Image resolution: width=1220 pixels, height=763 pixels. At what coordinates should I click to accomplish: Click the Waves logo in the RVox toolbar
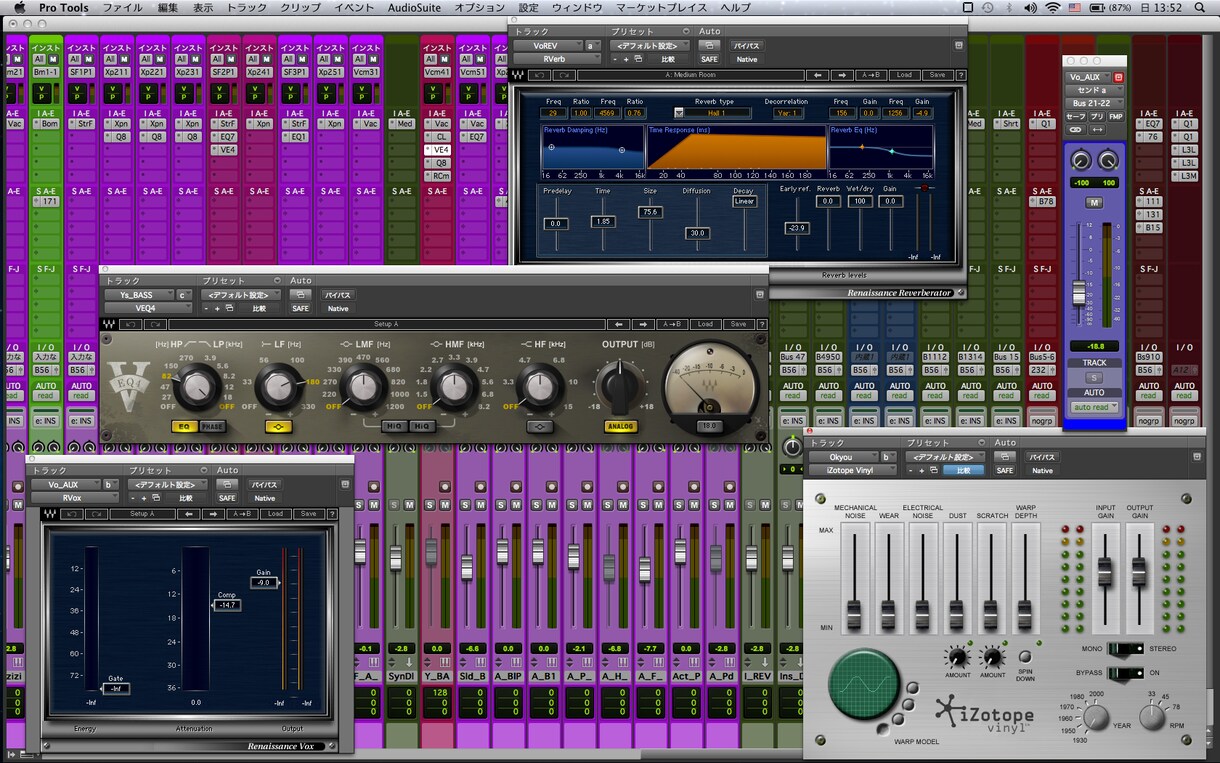(50, 514)
